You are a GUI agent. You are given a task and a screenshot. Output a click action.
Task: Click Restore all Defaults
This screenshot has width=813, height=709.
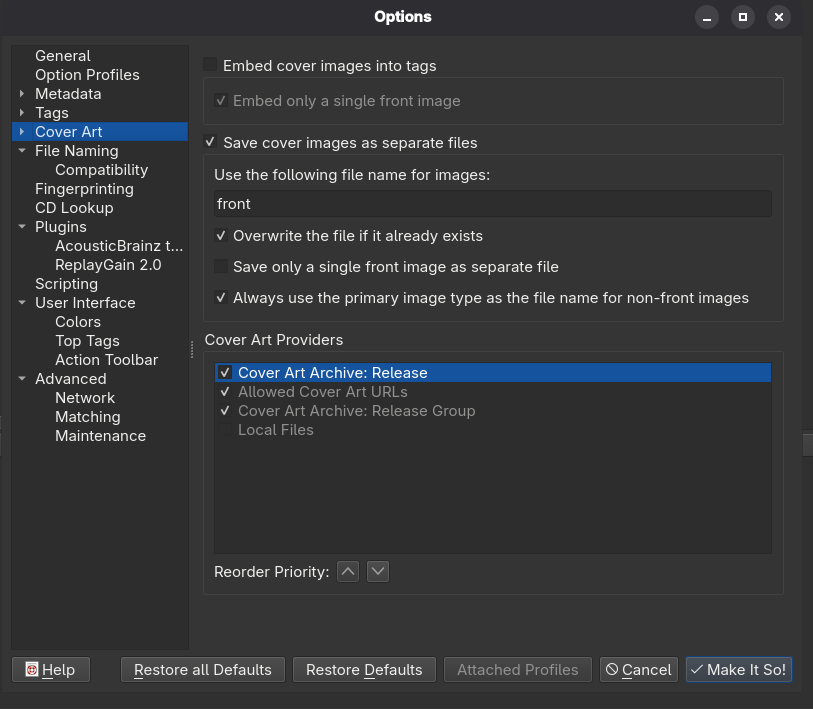point(202,670)
